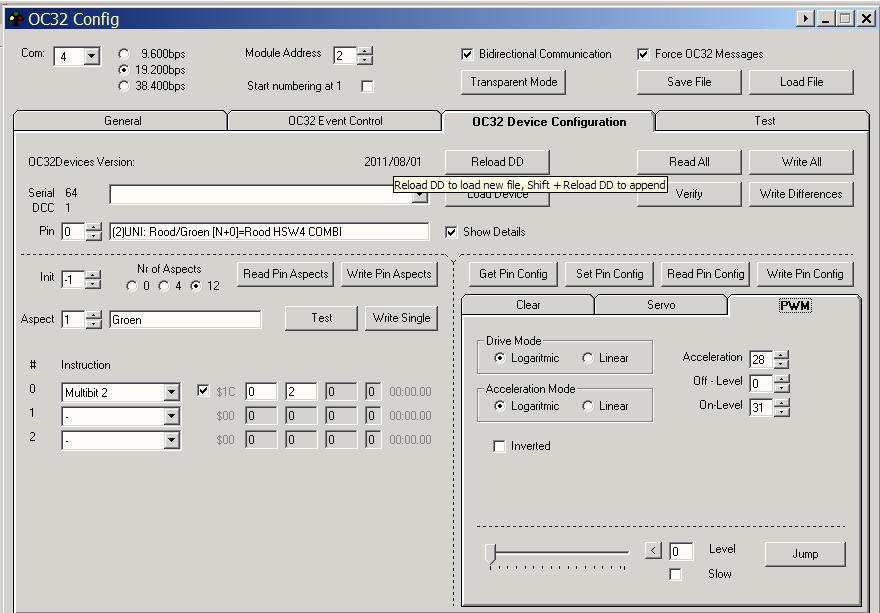
Task: Click the Write Pin Aspects button
Action: click(x=388, y=274)
